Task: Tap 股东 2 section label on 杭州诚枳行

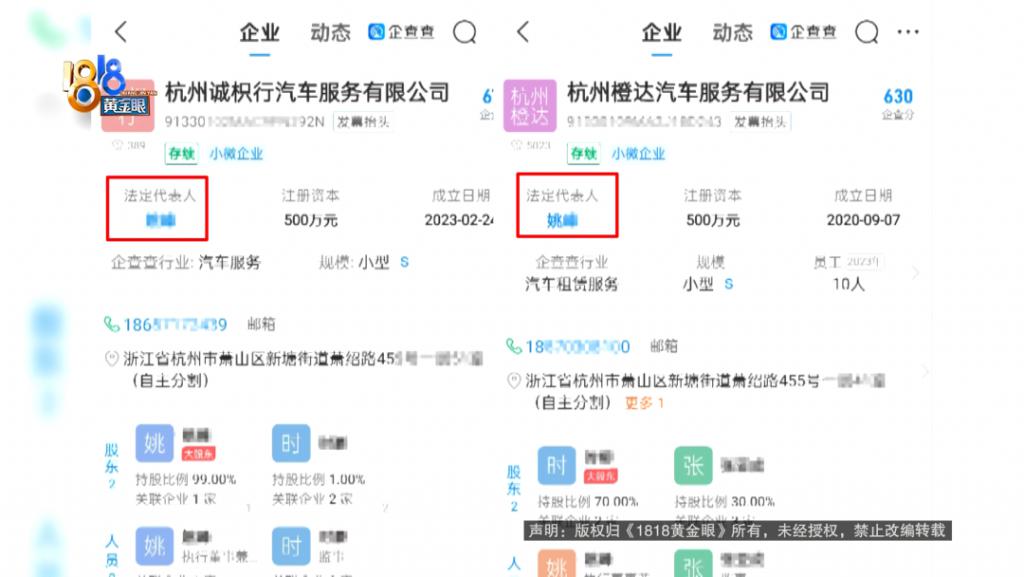Action: point(112,466)
